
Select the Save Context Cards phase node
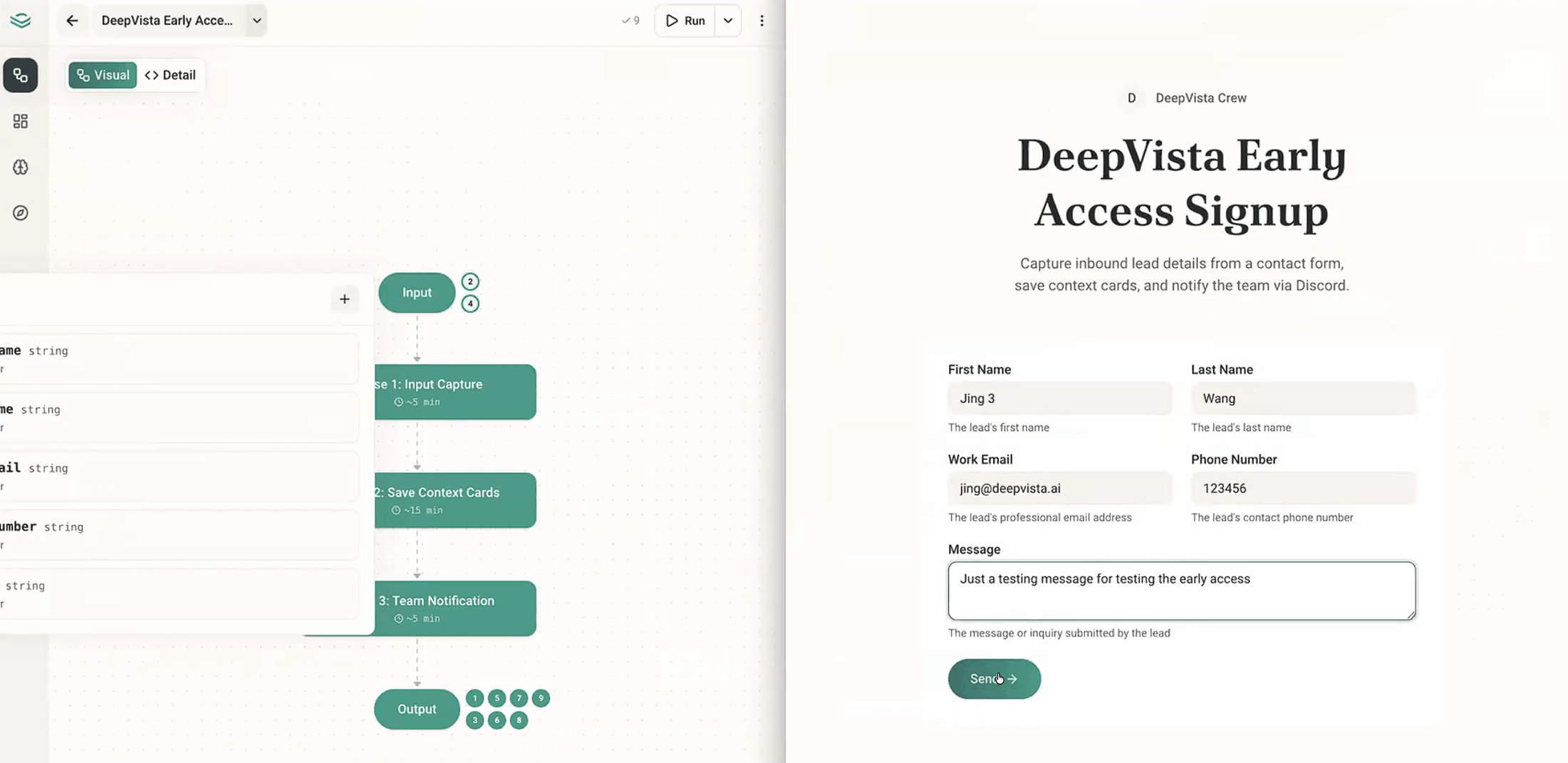click(455, 500)
